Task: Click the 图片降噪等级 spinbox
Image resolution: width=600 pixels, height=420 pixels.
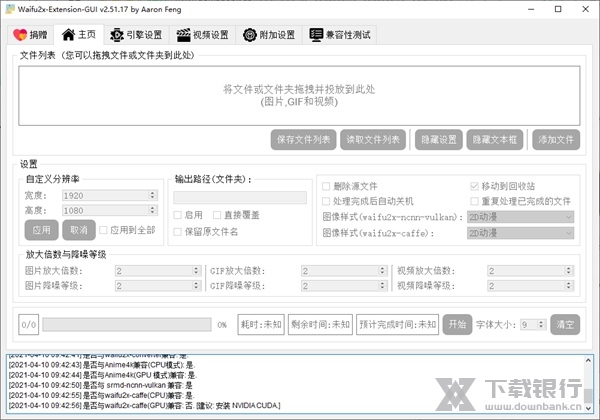Action: click(158, 286)
